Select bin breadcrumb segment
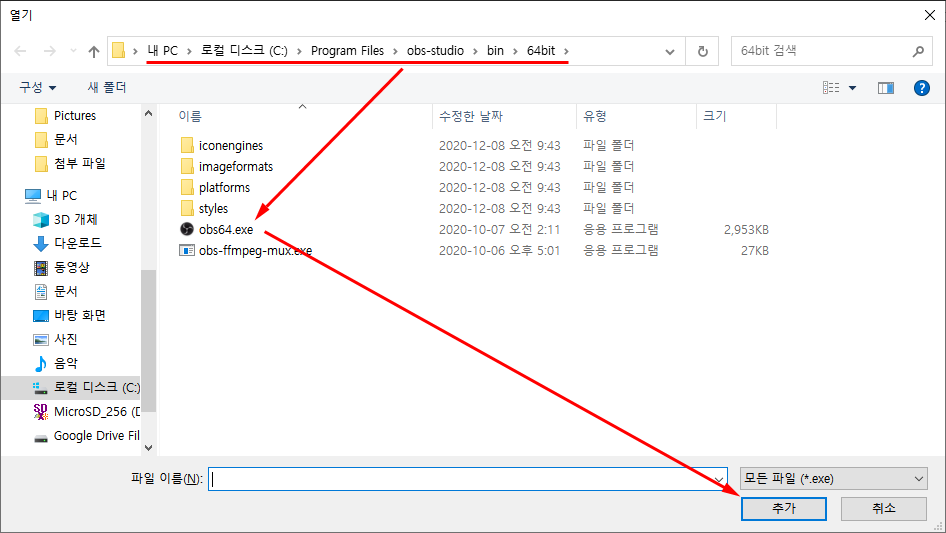Screen dimensions: 946x533 tap(495, 51)
